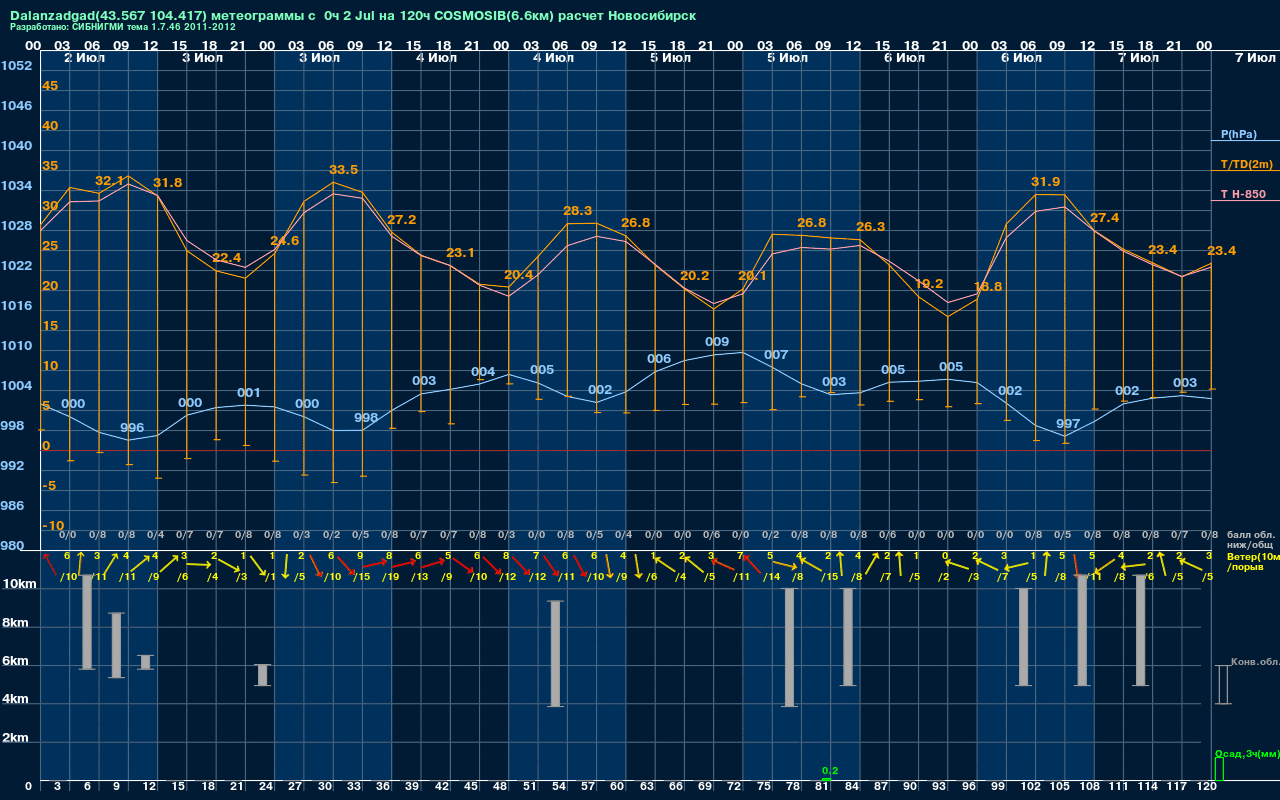
Task: Click the 007 pressure value on the curve
Action: [776, 355]
